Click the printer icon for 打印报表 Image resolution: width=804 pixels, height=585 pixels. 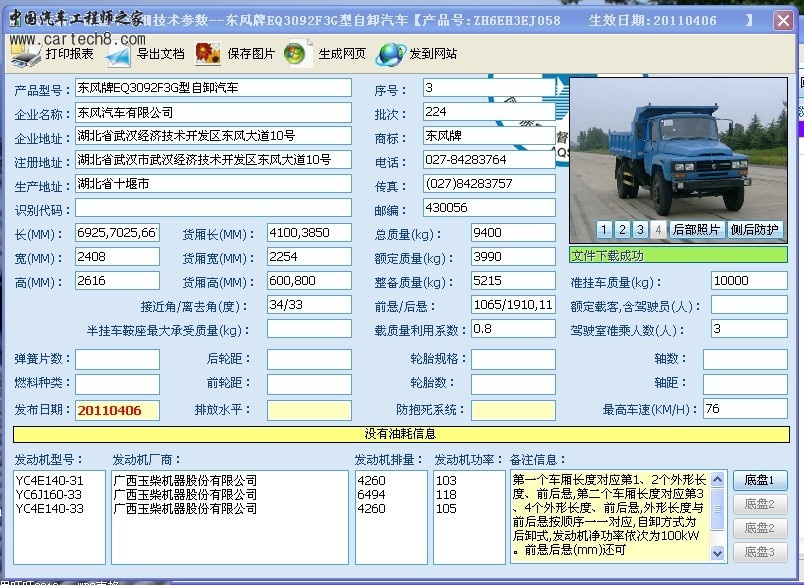tap(26, 54)
